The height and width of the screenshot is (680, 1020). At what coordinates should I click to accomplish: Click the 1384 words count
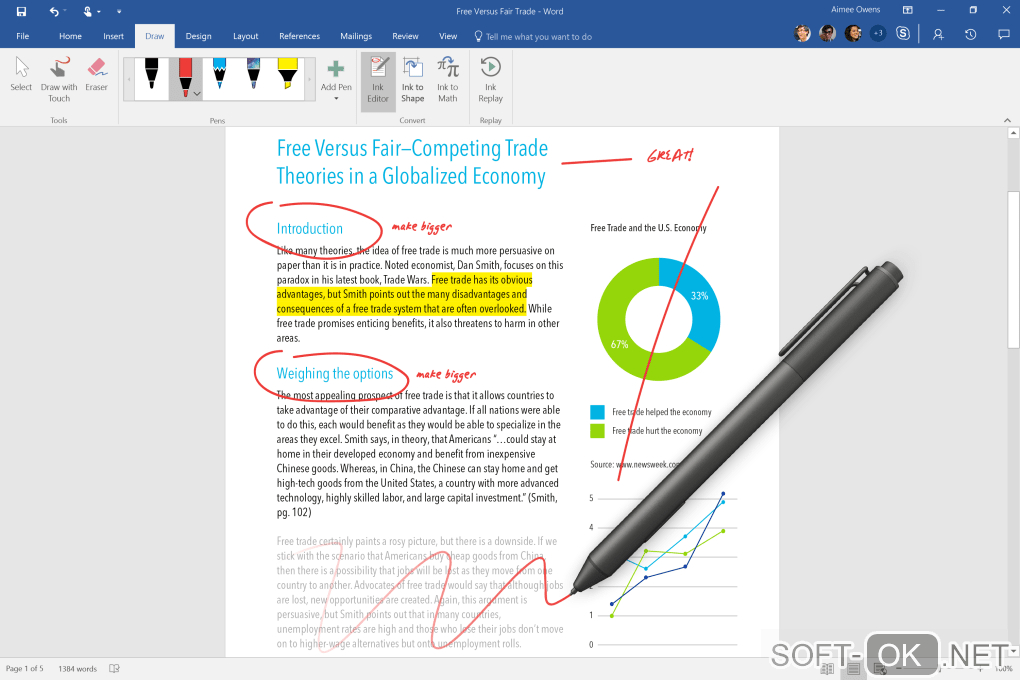(x=77, y=668)
